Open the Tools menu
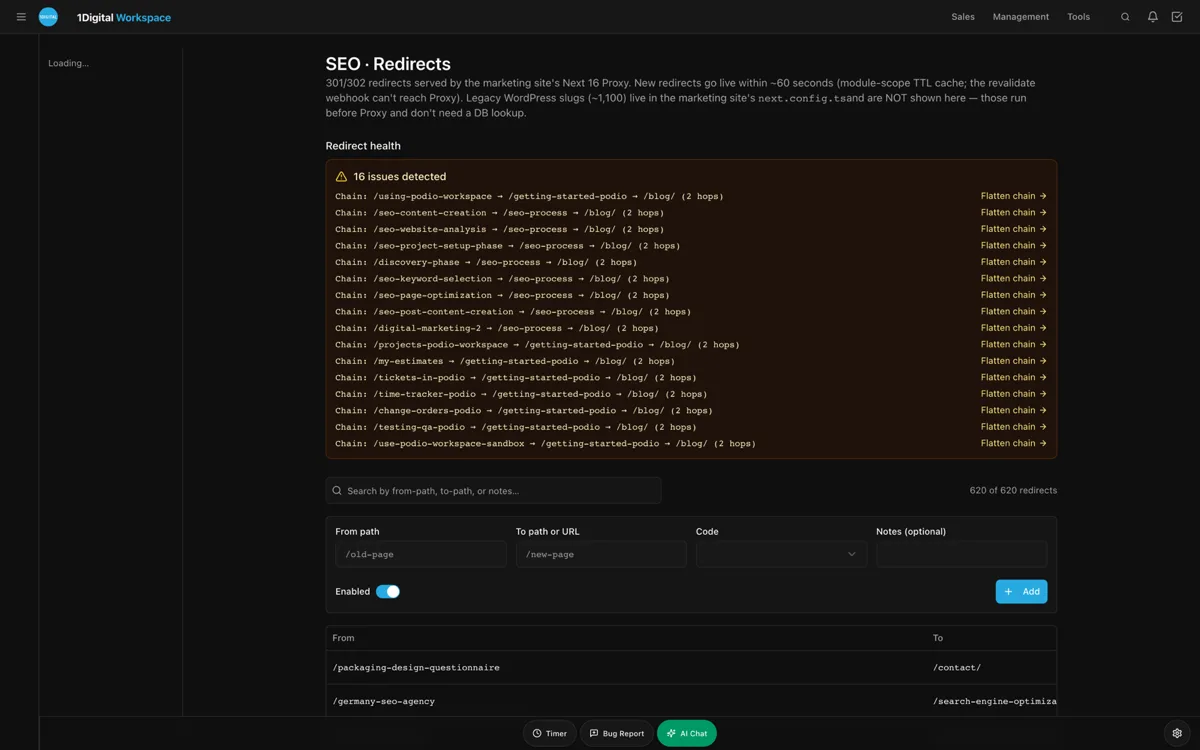1200x750 pixels. click(x=1078, y=17)
